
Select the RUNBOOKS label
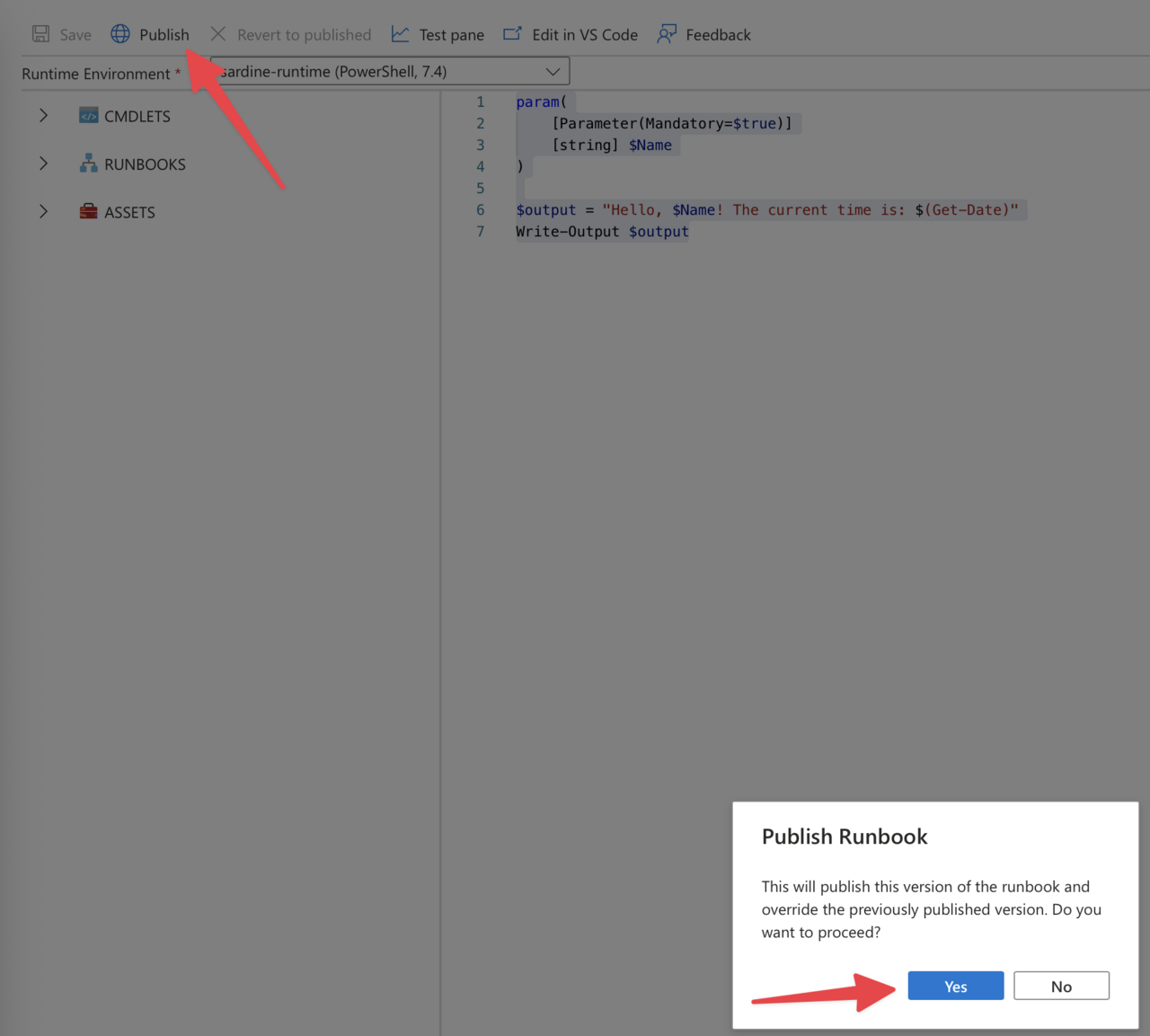click(145, 164)
